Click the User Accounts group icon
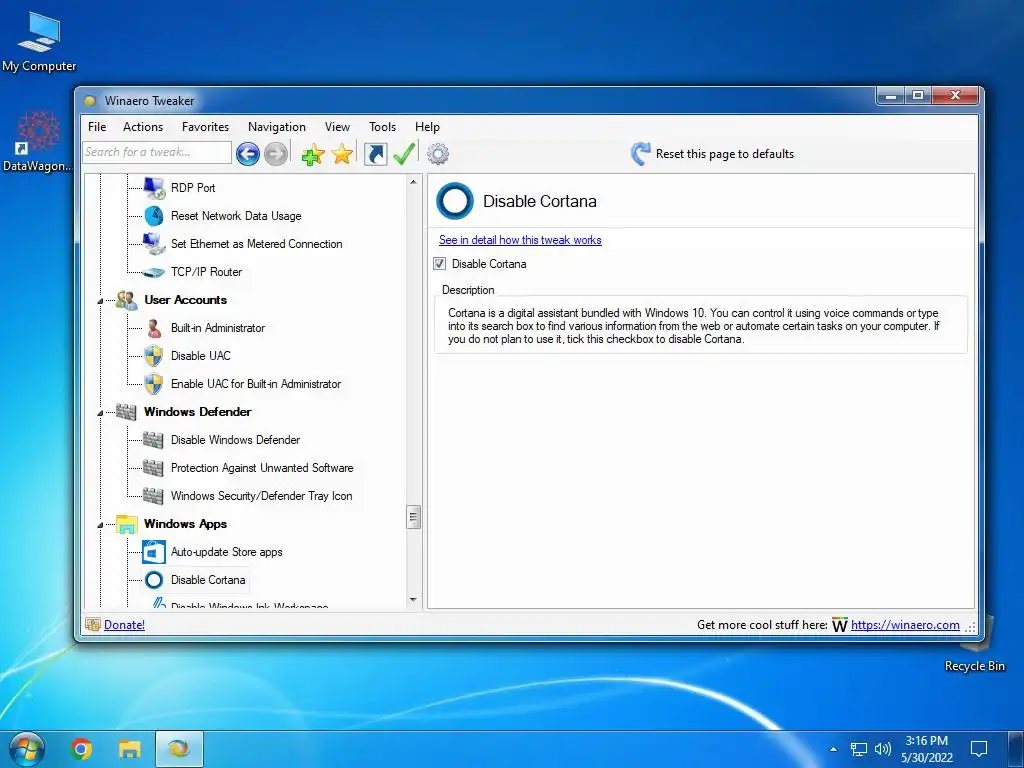Screen dimensions: 1024x768 (127, 300)
